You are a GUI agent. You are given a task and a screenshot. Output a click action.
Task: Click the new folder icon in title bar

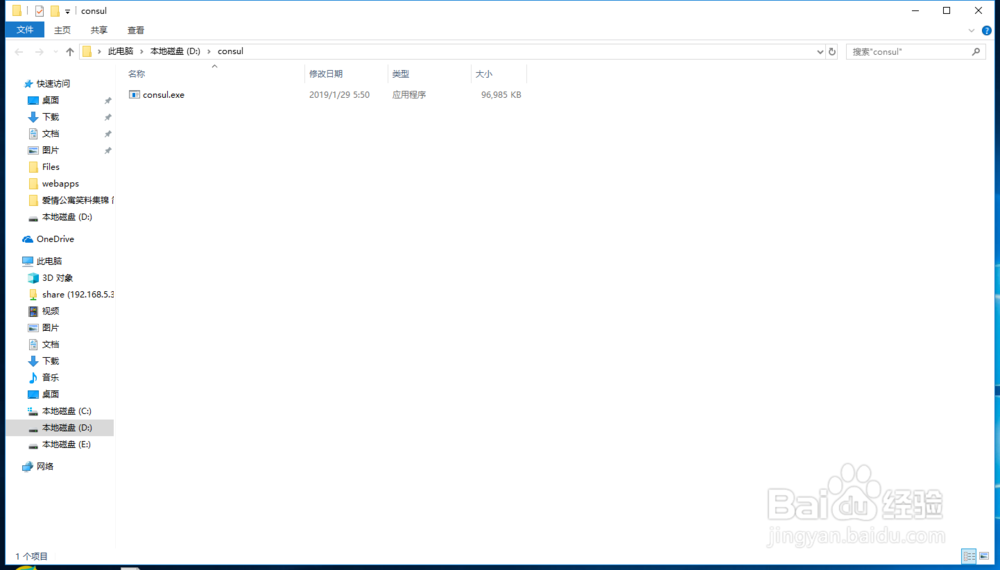tap(55, 11)
